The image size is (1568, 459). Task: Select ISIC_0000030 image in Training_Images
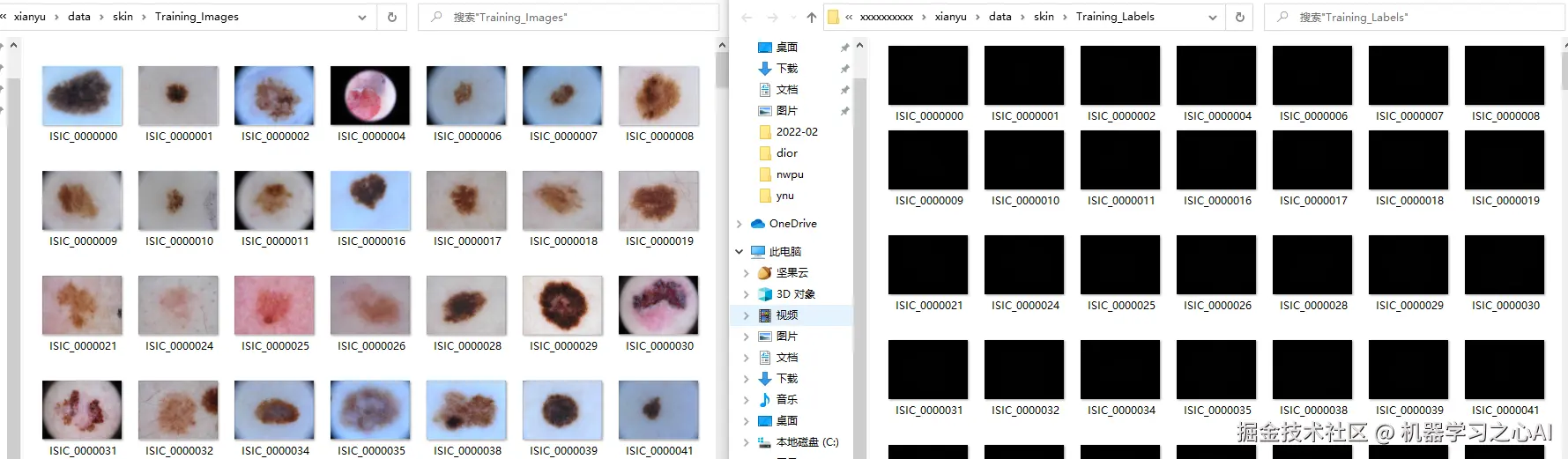click(658, 305)
